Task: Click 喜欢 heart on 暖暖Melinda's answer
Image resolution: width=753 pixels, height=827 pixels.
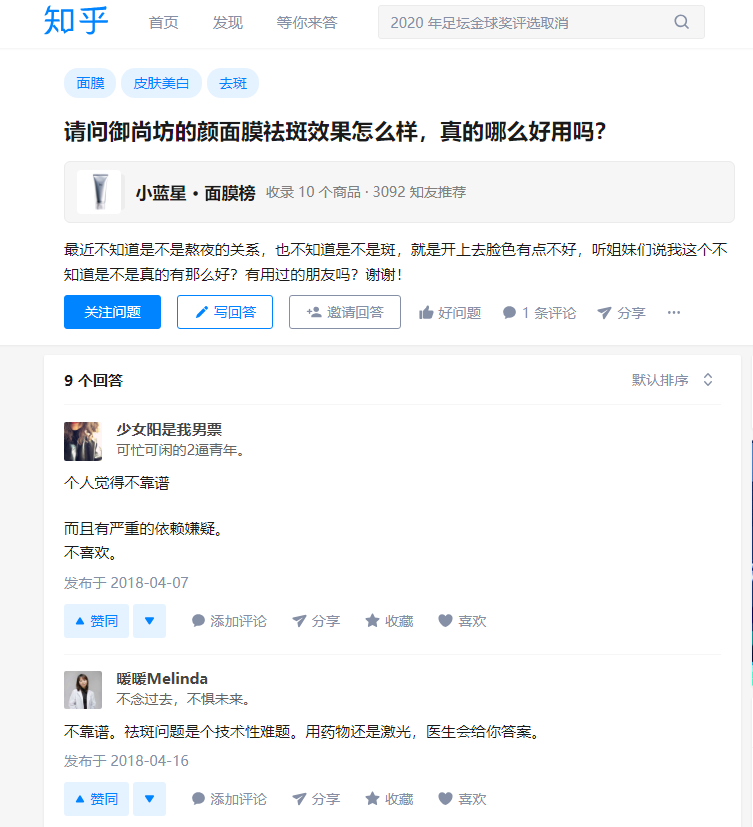Action: 462,799
